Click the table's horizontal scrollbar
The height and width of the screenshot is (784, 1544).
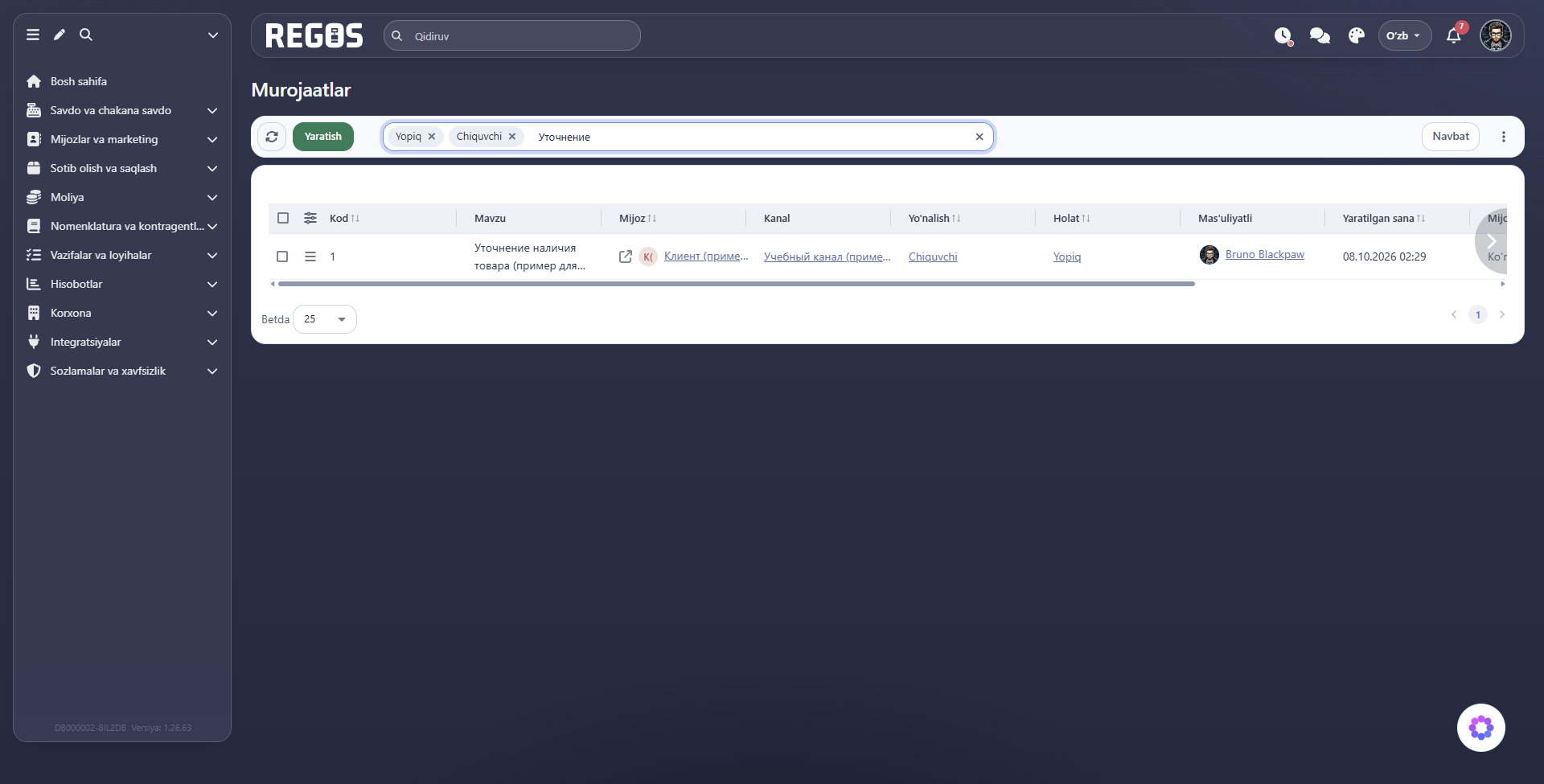click(736, 284)
